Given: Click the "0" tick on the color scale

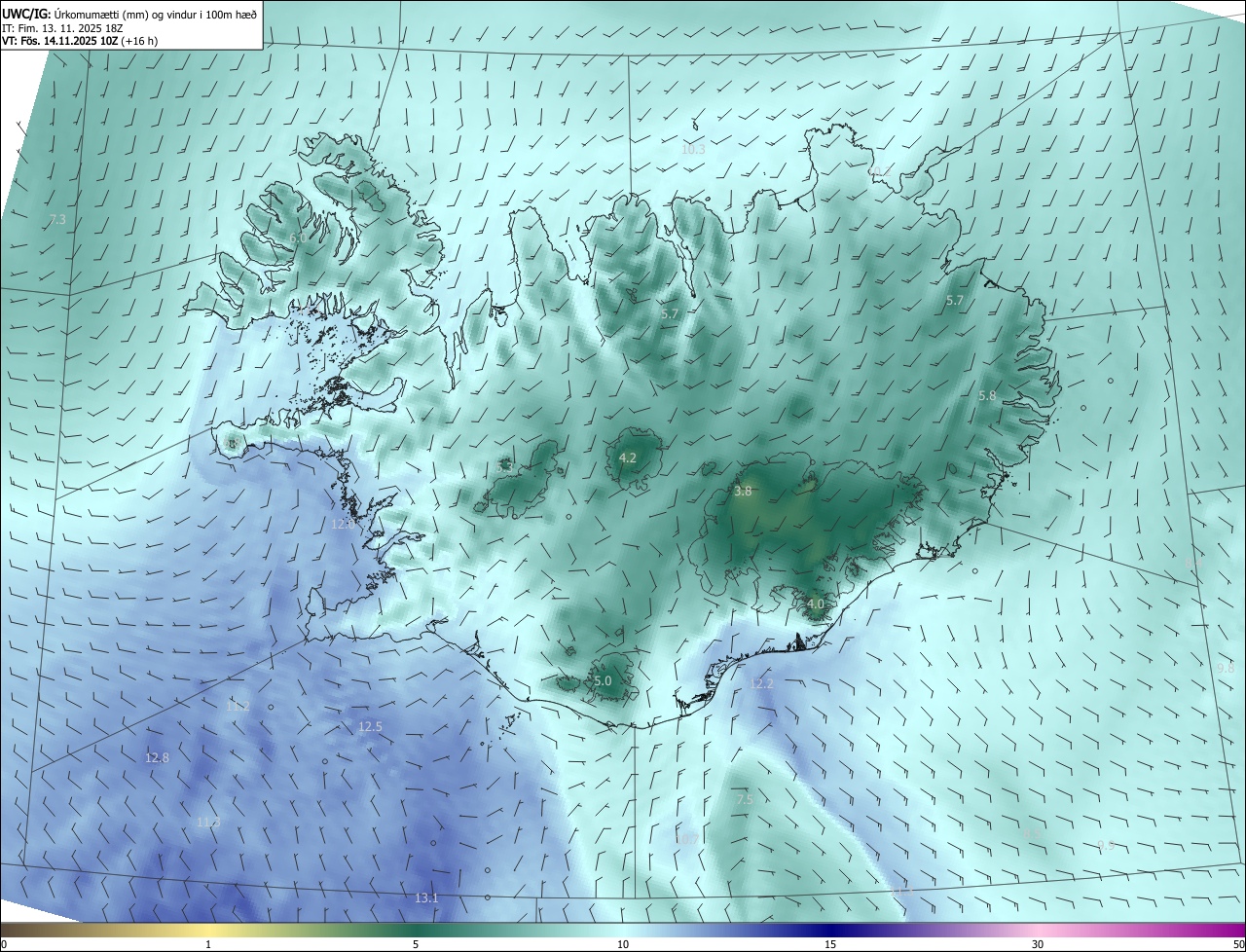Looking at the screenshot, I should coord(4,944).
